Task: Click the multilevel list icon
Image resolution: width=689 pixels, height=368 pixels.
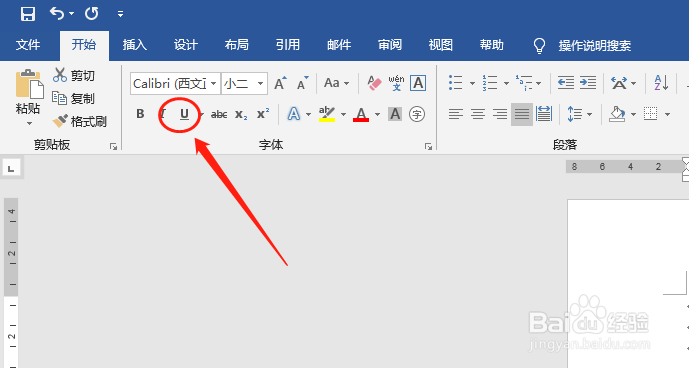Action: point(524,83)
